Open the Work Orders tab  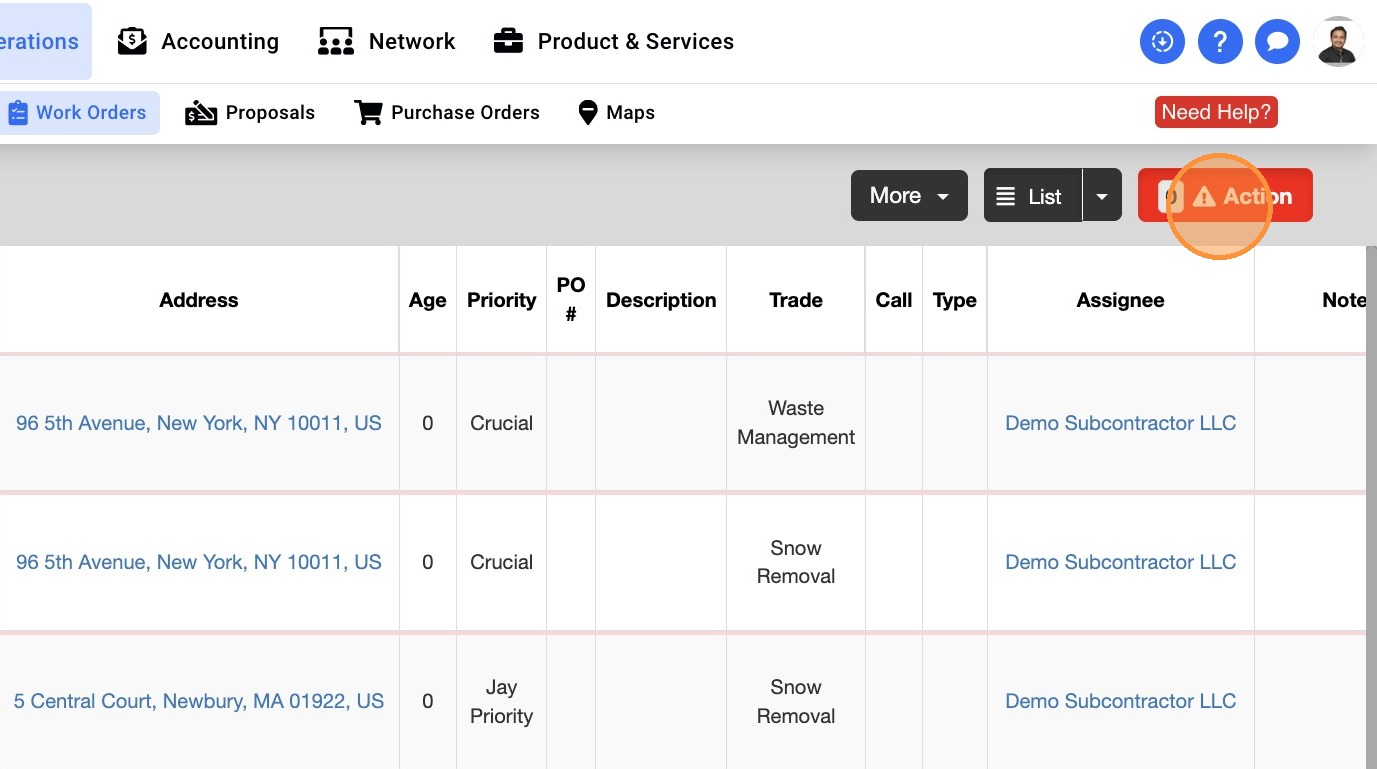pos(80,113)
